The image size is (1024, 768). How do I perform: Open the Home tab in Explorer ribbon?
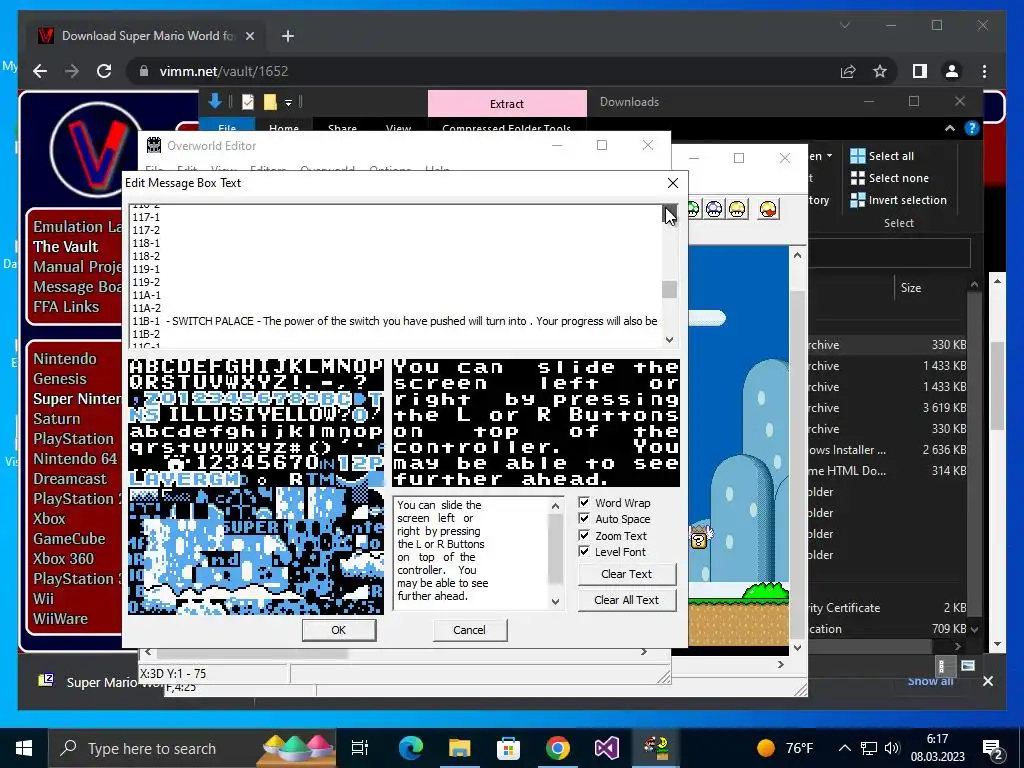(283, 129)
